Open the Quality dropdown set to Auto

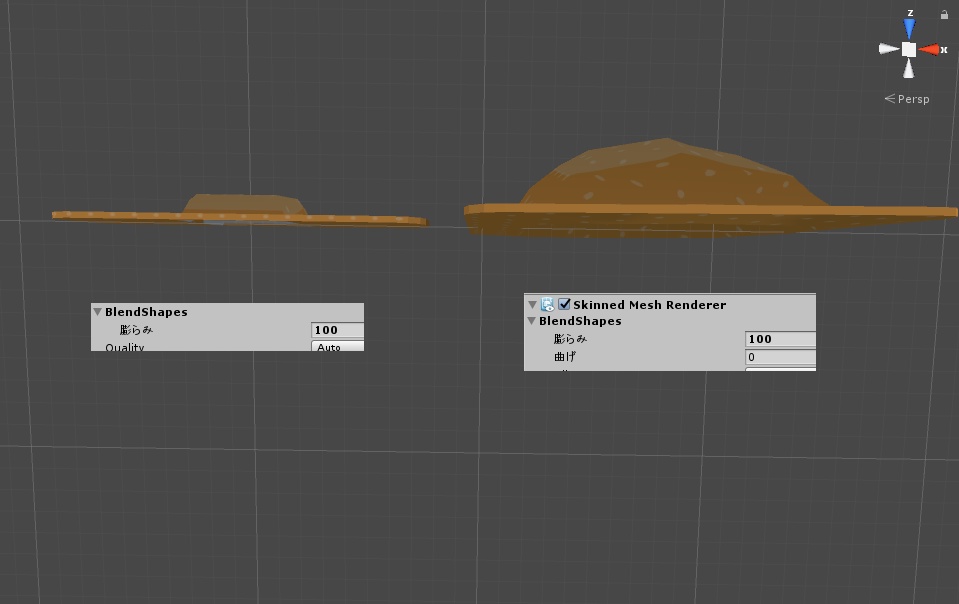(338, 346)
